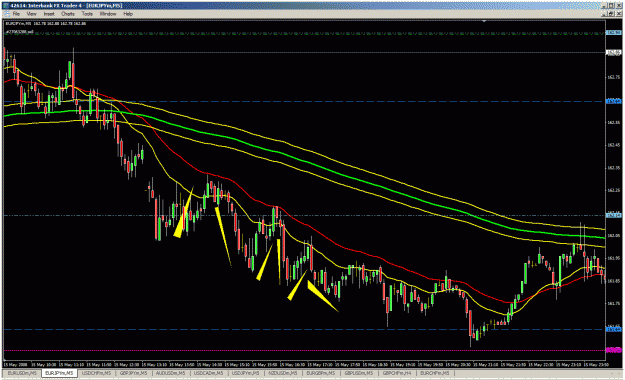This screenshot has width=625, height=380.
Task: Click the 15 May 17:10 time label
Action: [320, 364]
